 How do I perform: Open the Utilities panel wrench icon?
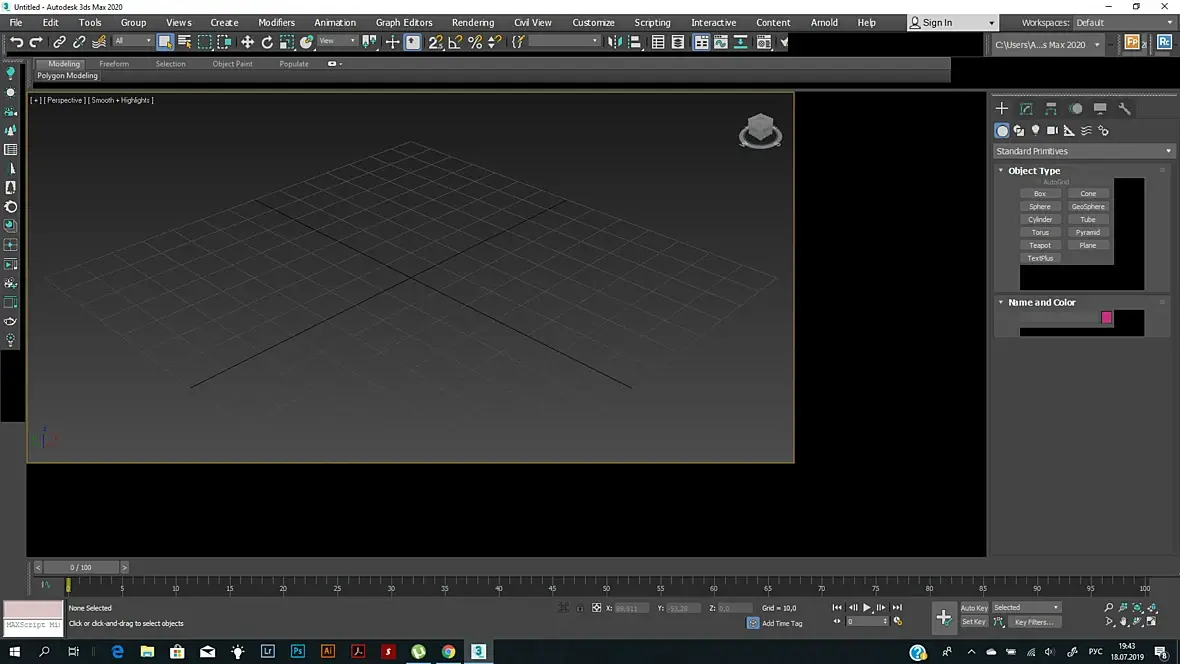click(1124, 109)
